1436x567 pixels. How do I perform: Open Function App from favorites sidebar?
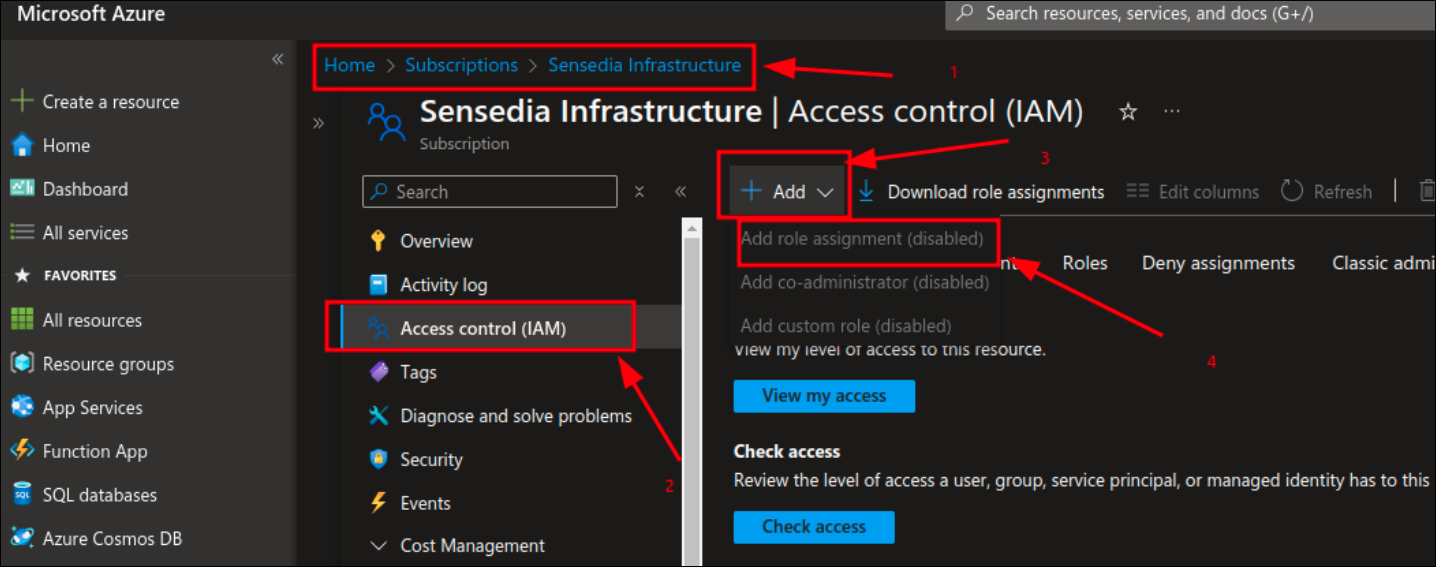coord(94,451)
